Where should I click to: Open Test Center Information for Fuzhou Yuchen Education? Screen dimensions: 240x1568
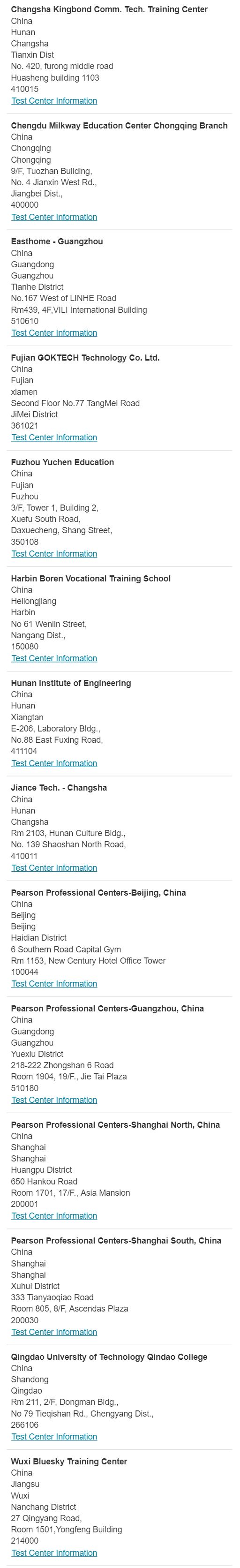[54, 554]
